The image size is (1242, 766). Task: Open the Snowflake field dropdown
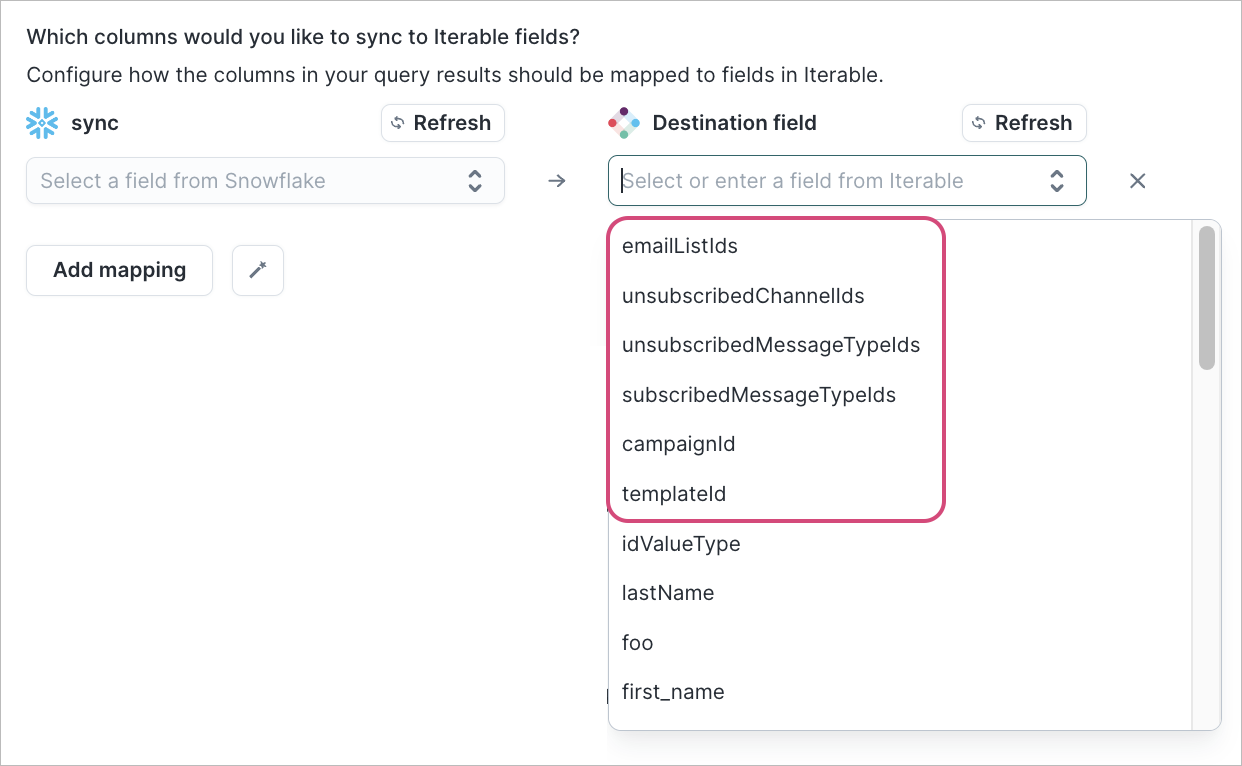click(x=250, y=181)
